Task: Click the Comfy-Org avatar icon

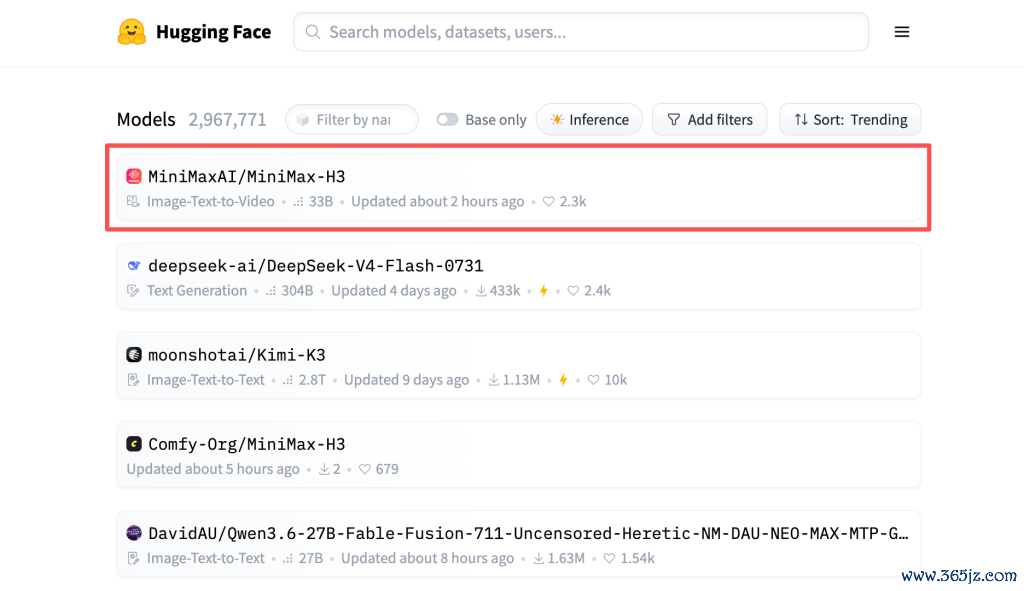Action: [x=134, y=444]
